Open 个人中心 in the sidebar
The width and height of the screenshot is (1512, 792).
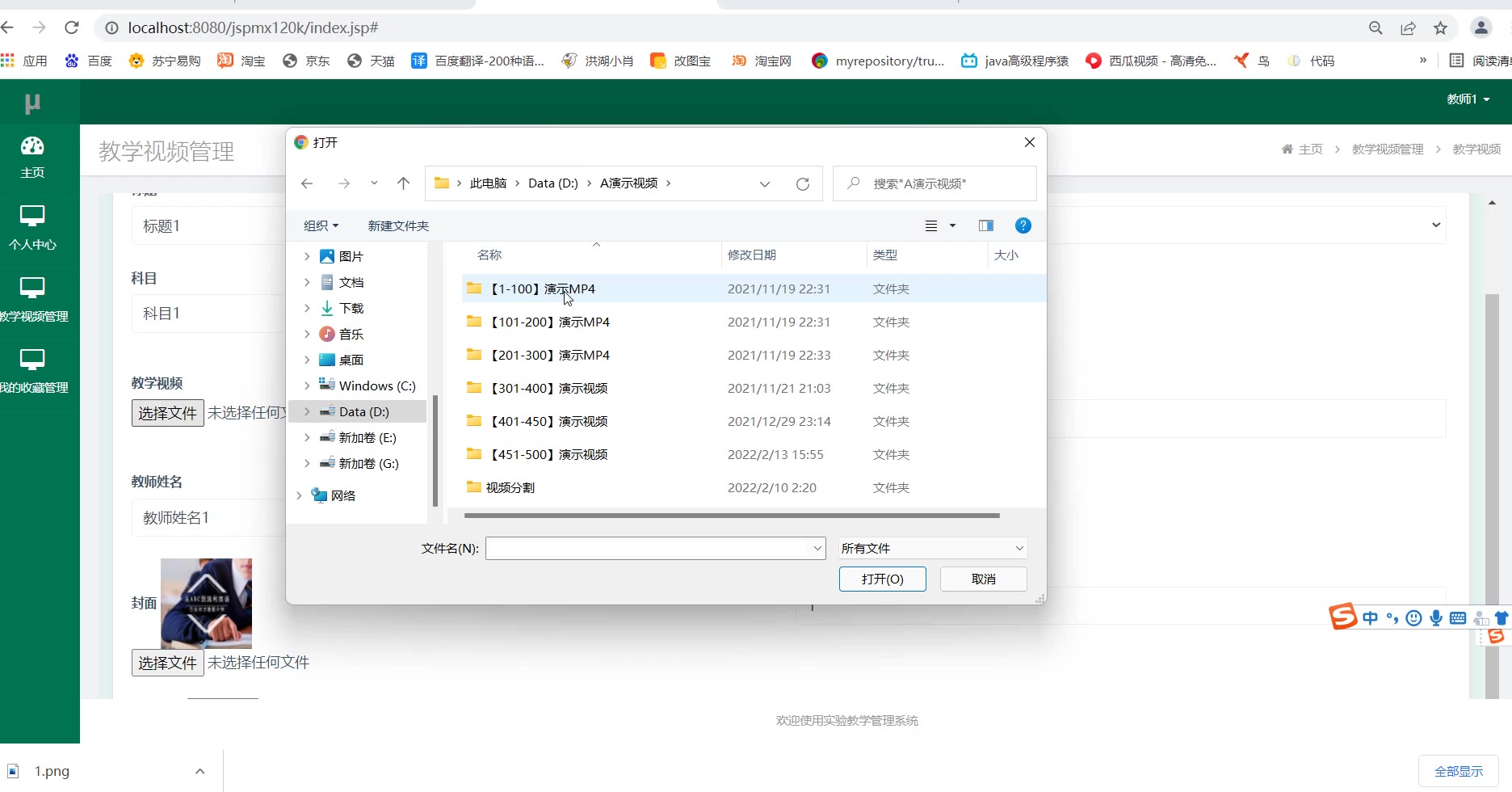[32, 228]
